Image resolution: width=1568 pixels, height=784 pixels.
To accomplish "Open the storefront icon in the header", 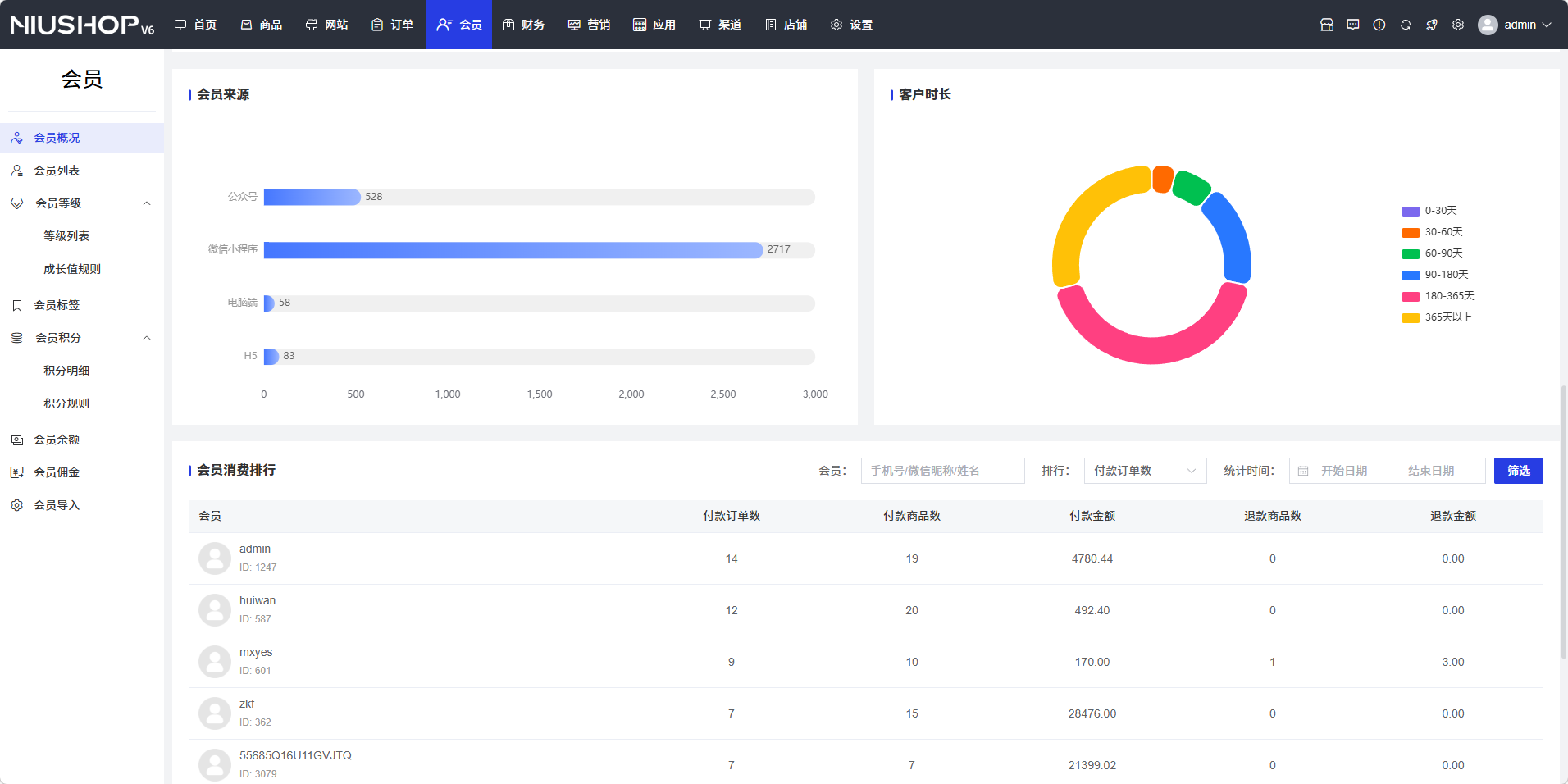I will 1326,25.
